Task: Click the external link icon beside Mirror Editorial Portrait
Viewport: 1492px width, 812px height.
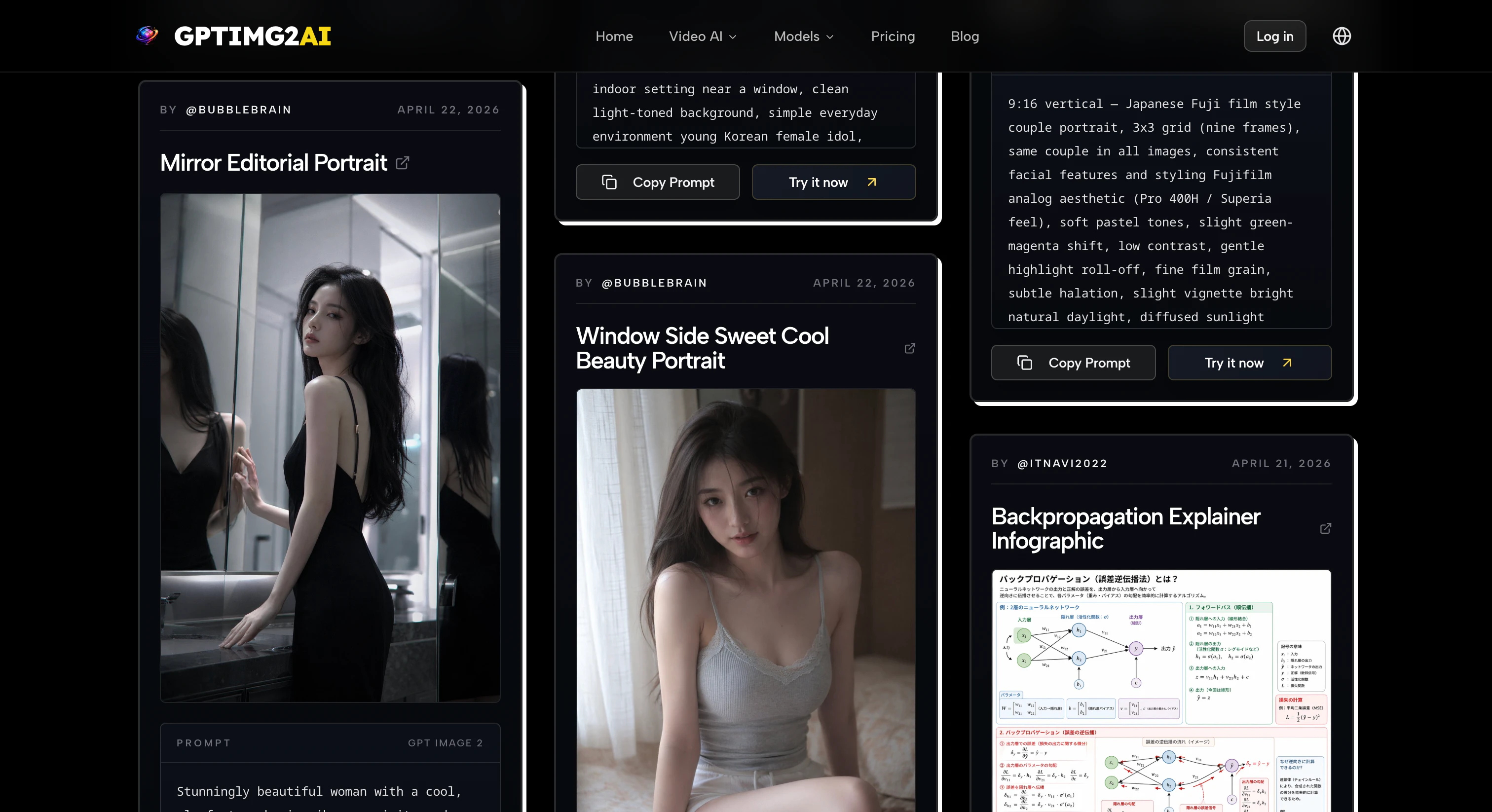Action: (x=403, y=163)
